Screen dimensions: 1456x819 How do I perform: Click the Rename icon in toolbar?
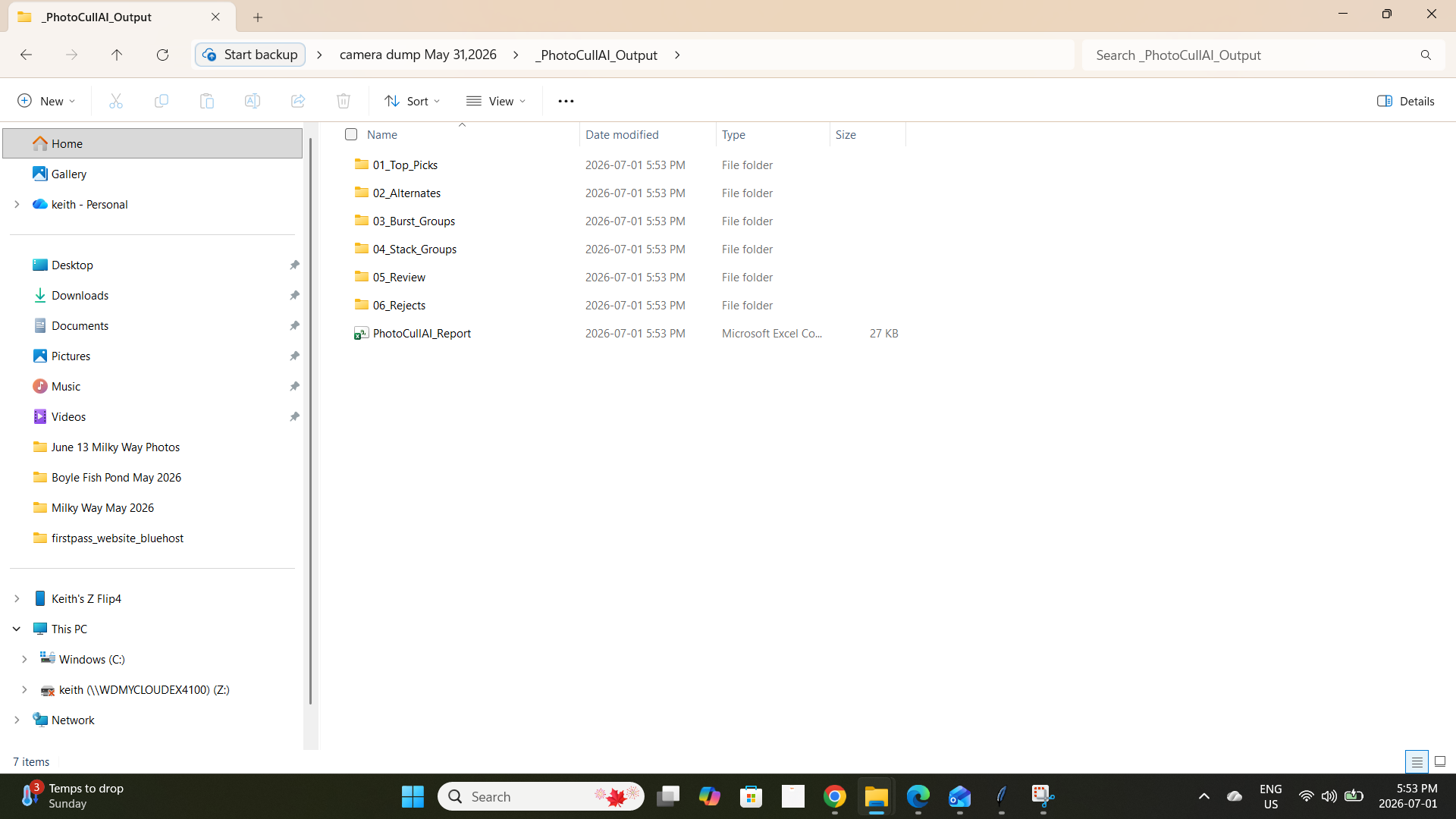pyautogui.click(x=253, y=101)
